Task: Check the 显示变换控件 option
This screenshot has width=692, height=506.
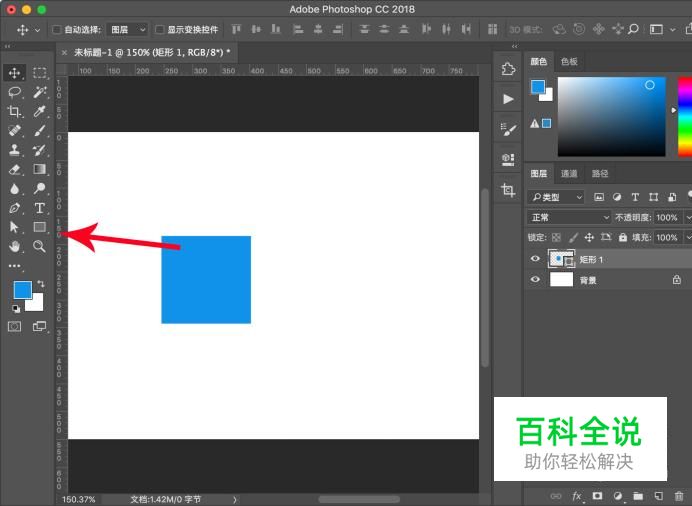Action: [160, 30]
